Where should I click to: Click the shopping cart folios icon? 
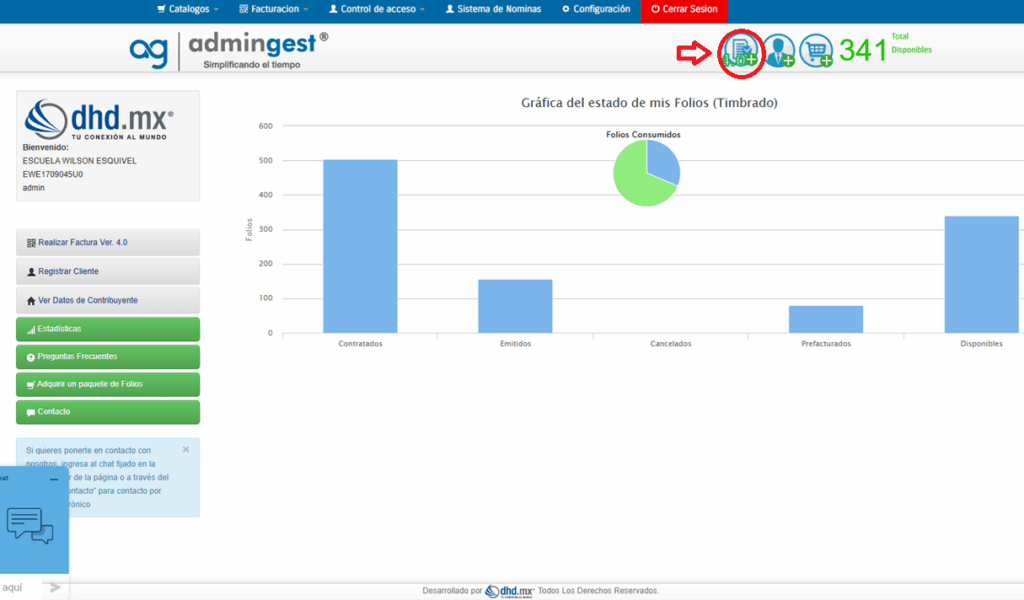coord(816,50)
